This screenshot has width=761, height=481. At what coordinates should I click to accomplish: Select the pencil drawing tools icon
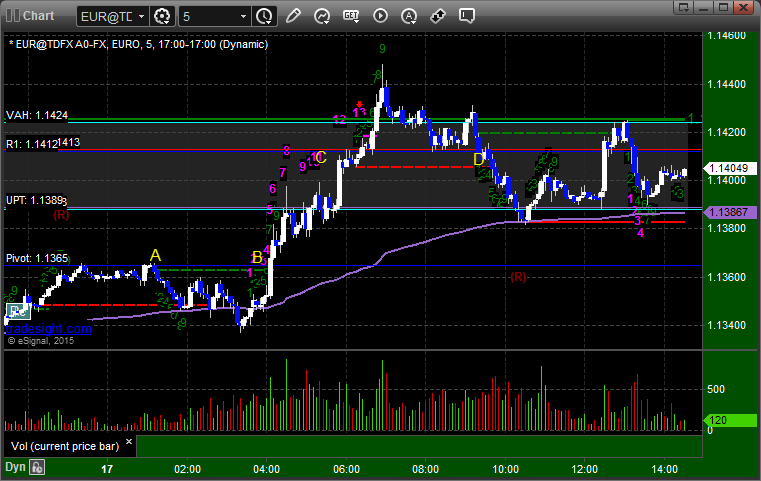click(293, 16)
